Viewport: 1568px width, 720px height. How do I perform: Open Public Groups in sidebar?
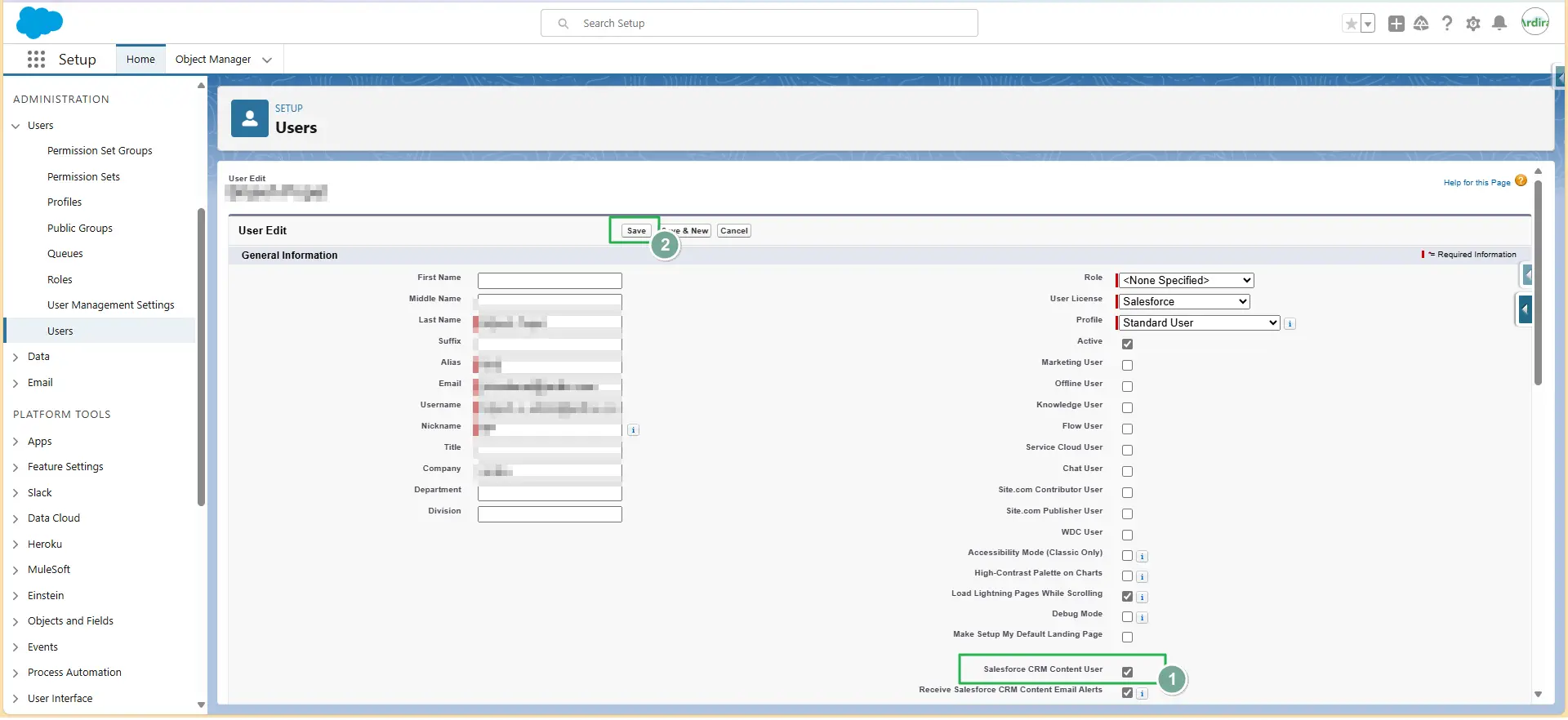[x=80, y=229]
